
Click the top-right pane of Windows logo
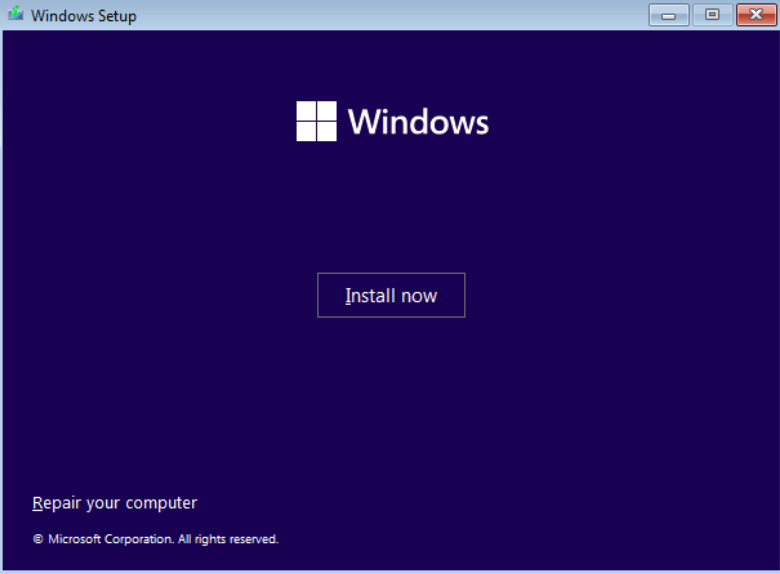click(x=327, y=110)
